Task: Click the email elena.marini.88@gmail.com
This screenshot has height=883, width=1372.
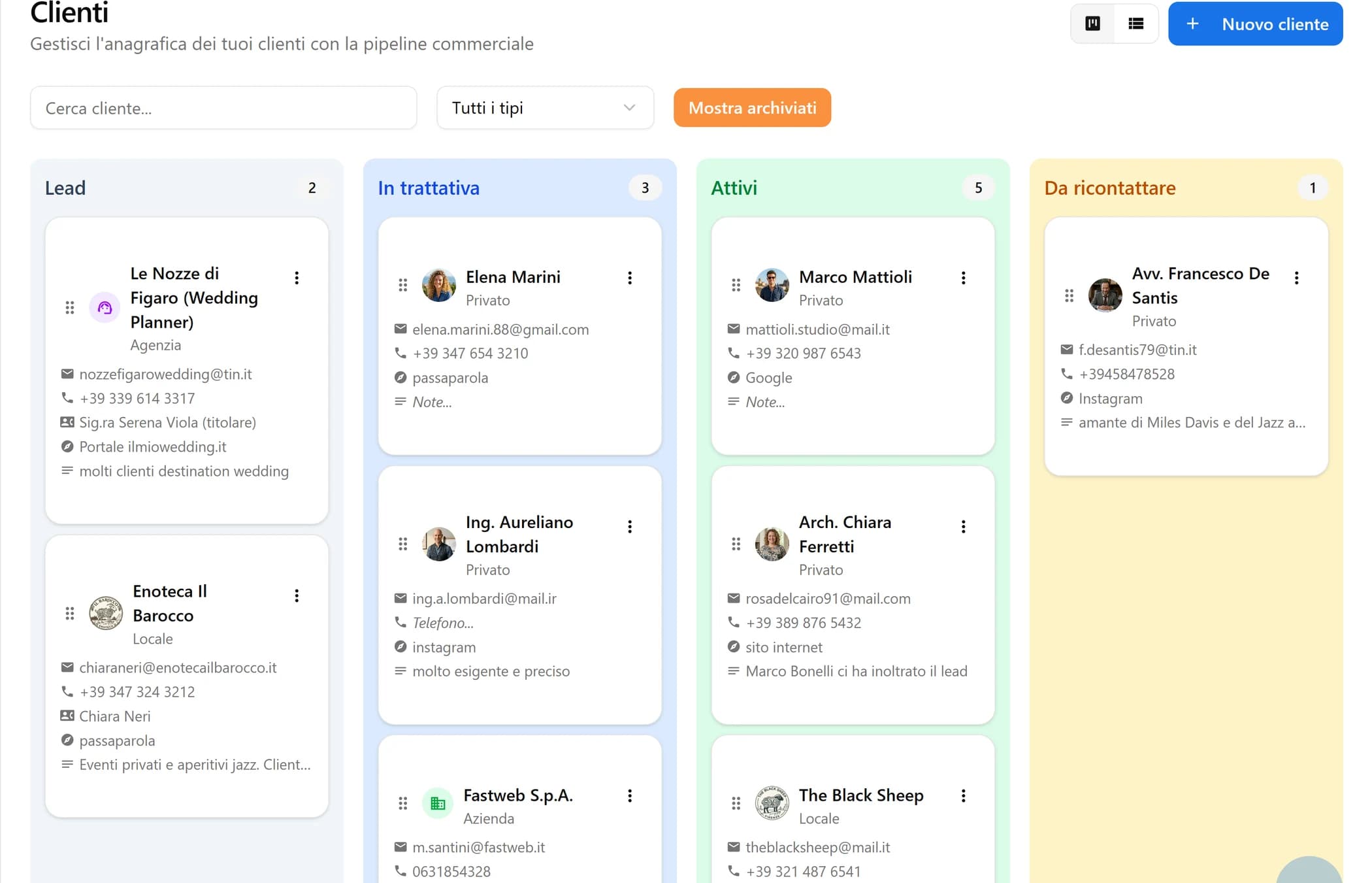Action: [x=500, y=329]
